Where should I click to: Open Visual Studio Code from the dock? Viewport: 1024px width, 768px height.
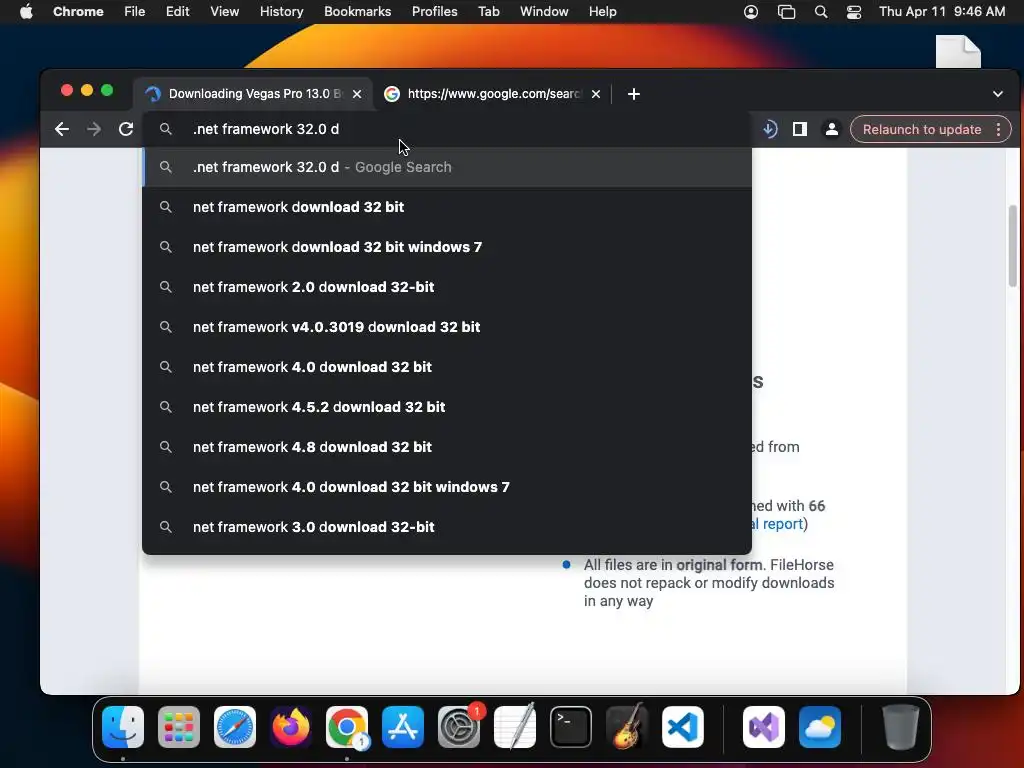682,727
